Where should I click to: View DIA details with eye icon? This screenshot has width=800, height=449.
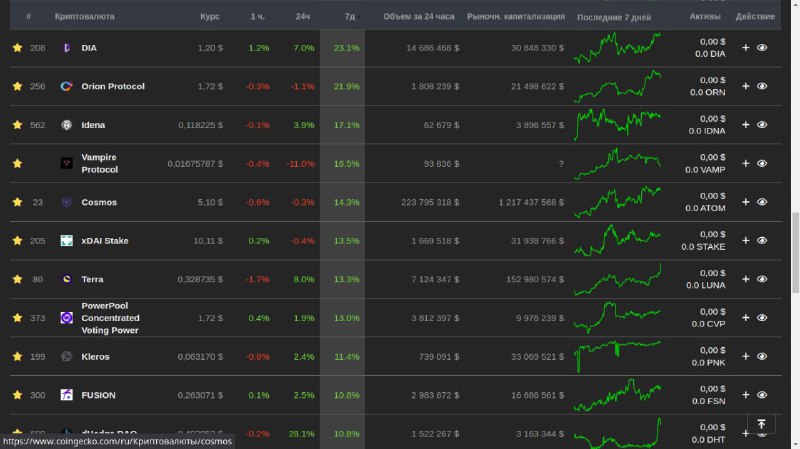point(762,47)
